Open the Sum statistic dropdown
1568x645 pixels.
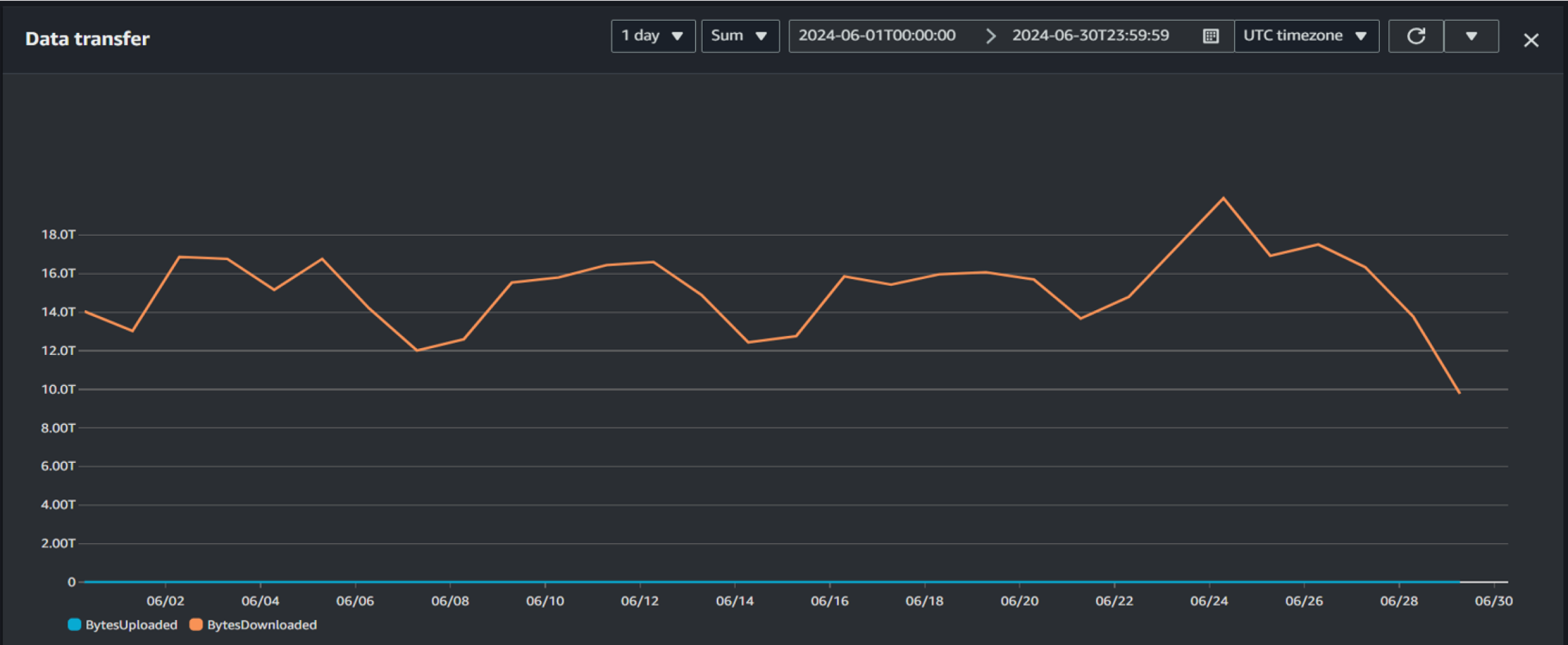pyautogui.click(x=739, y=36)
